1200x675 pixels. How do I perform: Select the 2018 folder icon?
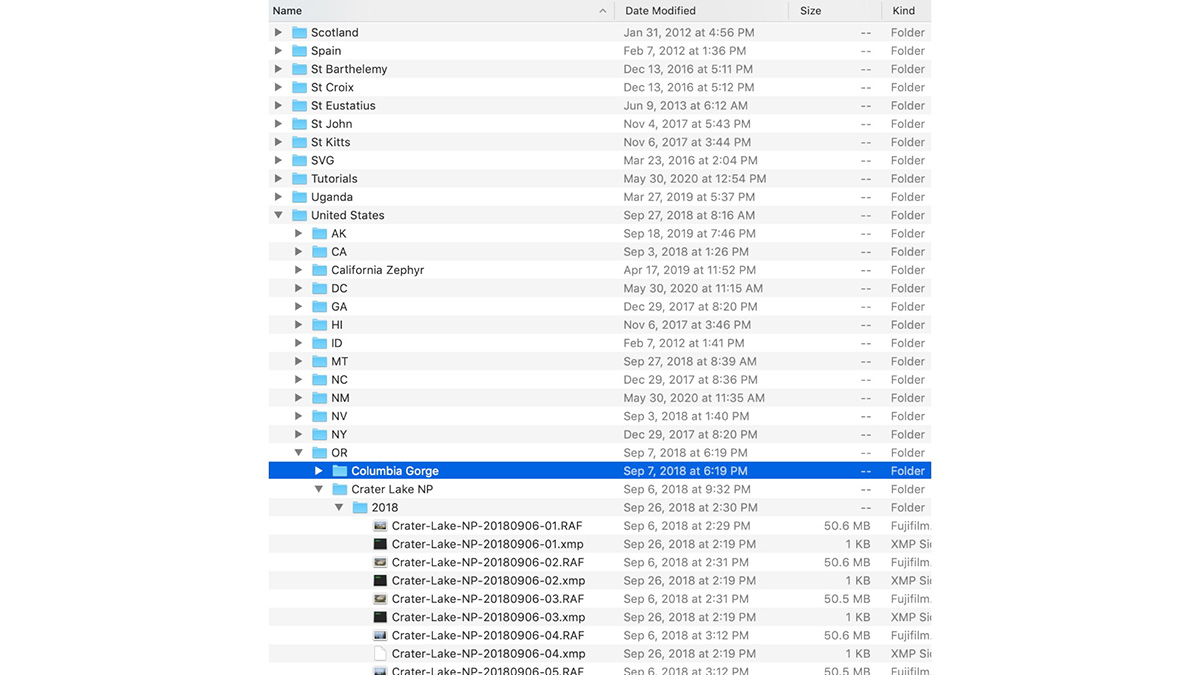(x=360, y=508)
